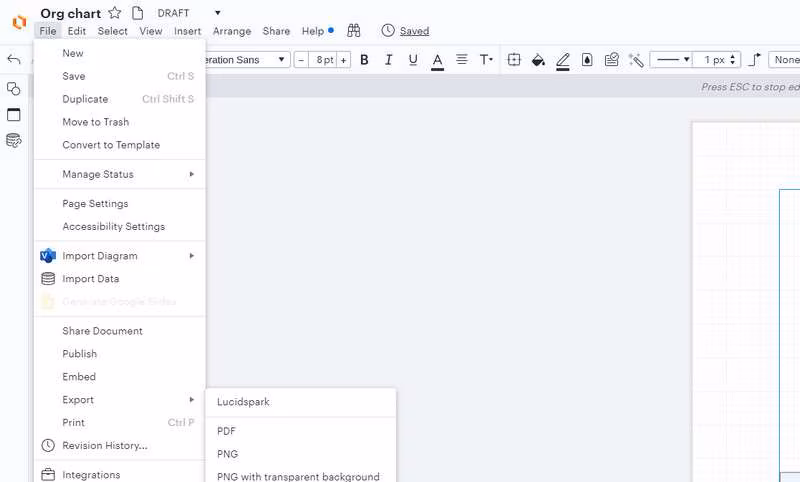
Task: Toggle underline text formatting
Action: [x=413, y=60]
